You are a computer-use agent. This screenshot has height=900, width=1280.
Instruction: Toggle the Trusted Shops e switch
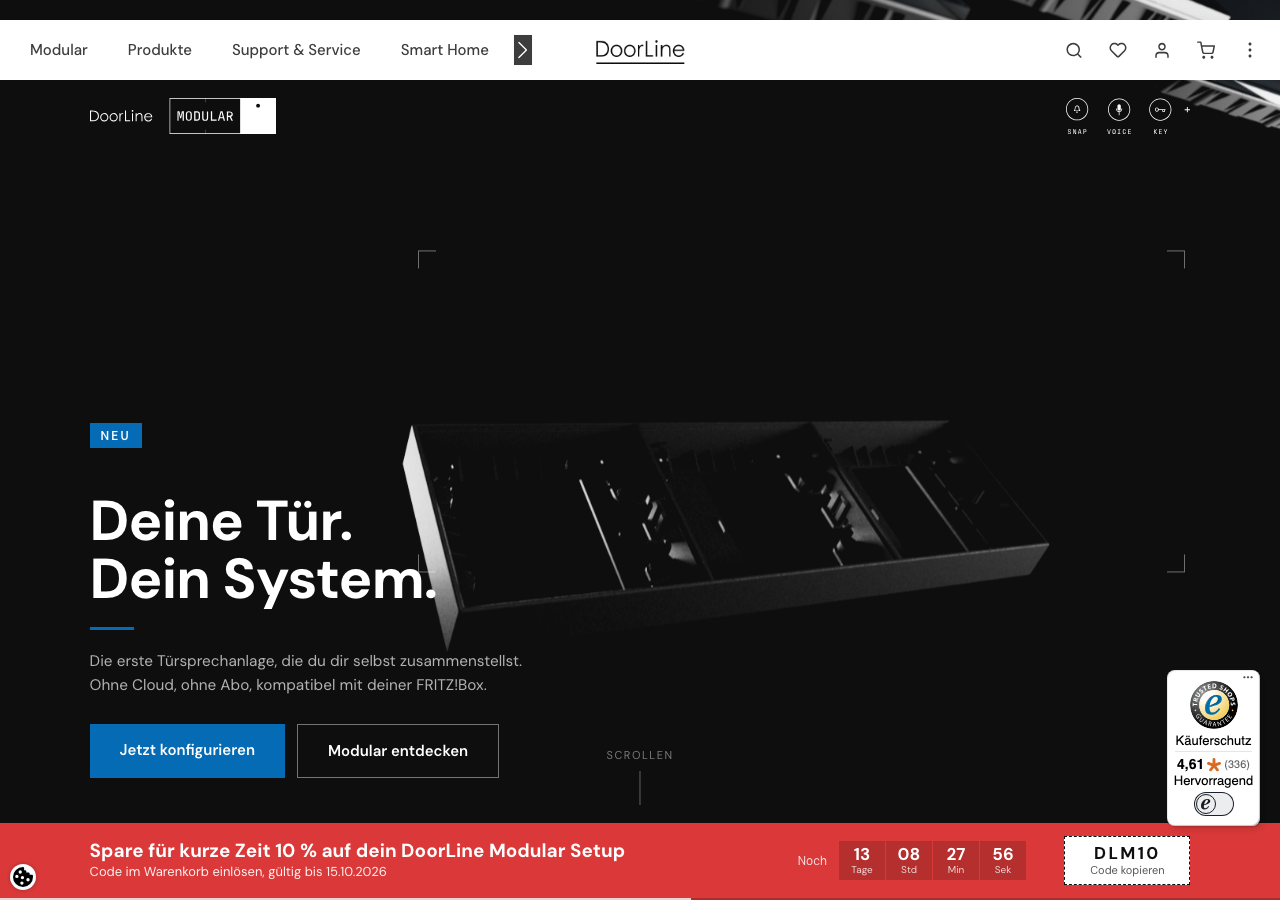(x=1213, y=804)
